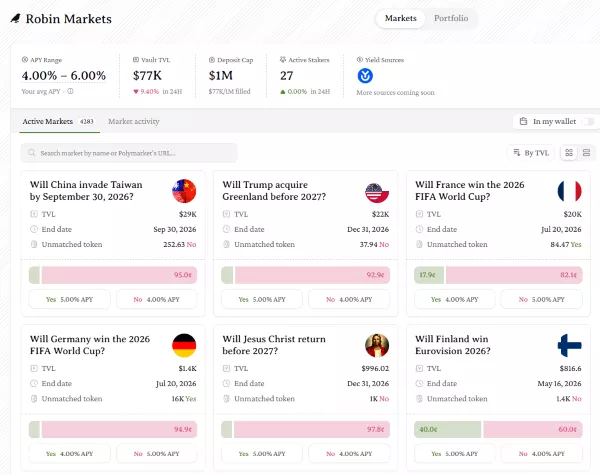The height and width of the screenshot is (475, 600).
Task: Choose Yes 4.00% APY on Germany market
Action: click(x=70, y=454)
